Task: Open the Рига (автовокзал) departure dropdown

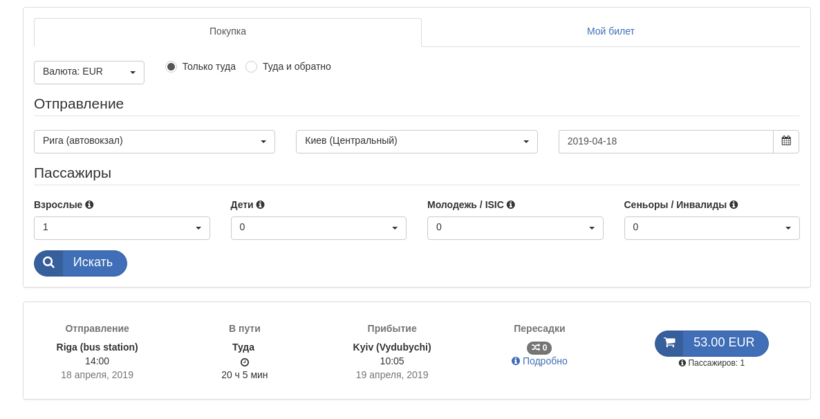Action: 154,141
